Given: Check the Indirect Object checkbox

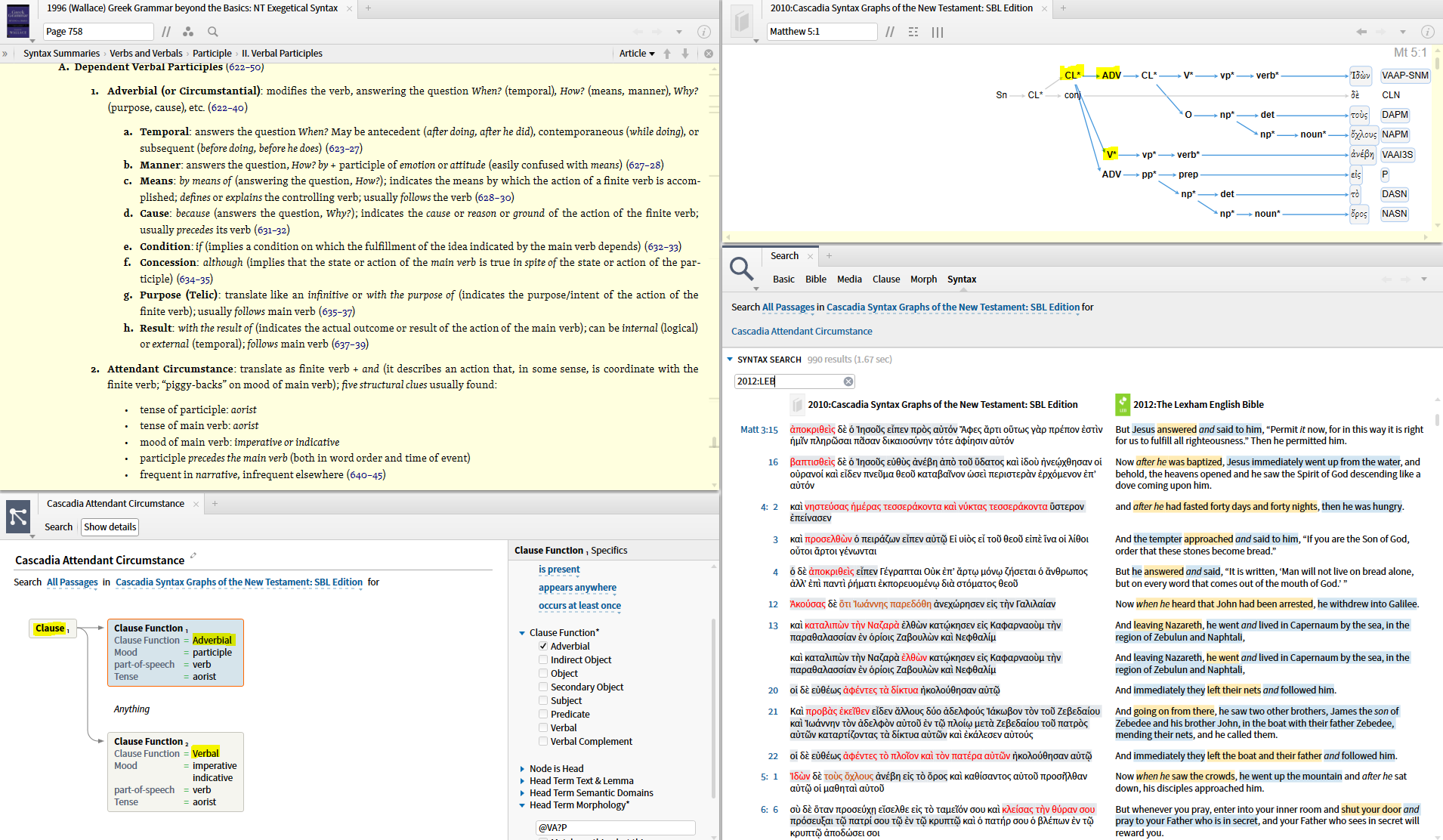Looking at the screenshot, I should click(543, 660).
